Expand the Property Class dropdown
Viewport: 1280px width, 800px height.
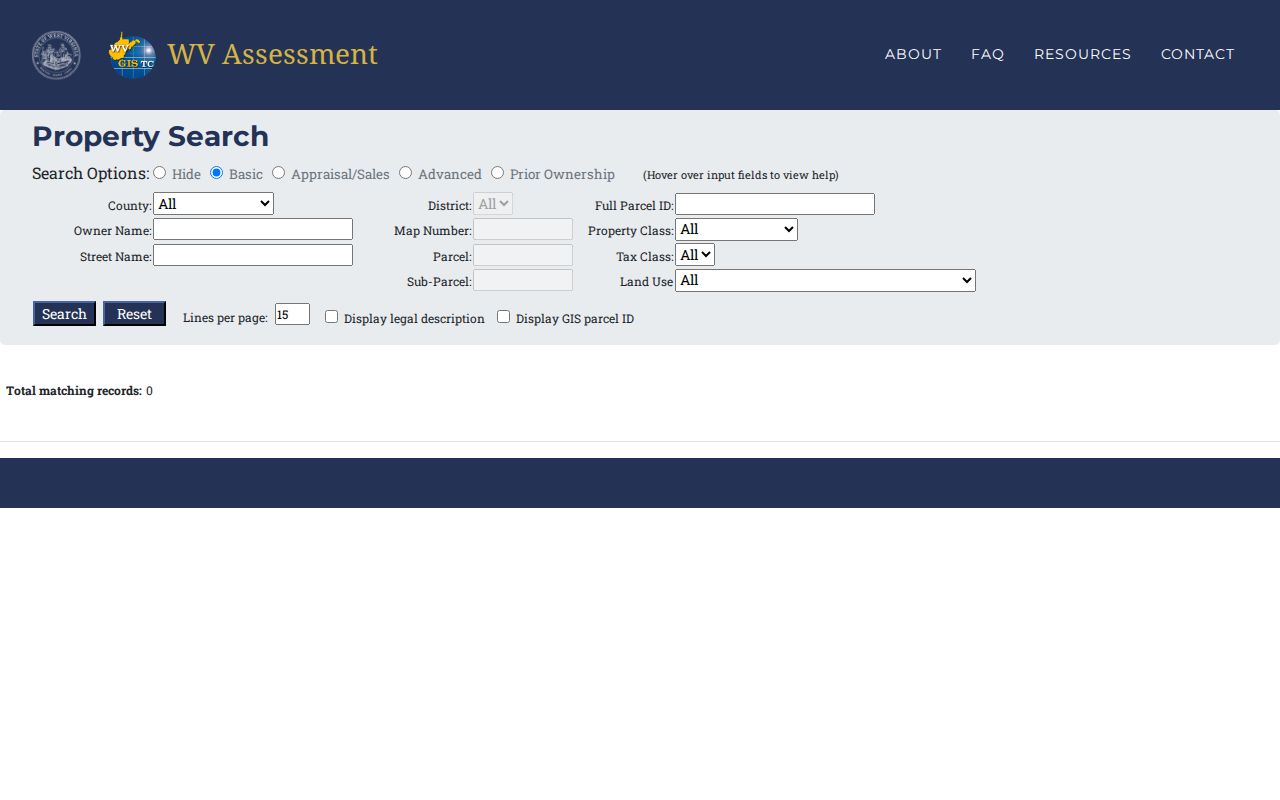(x=736, y=230)
